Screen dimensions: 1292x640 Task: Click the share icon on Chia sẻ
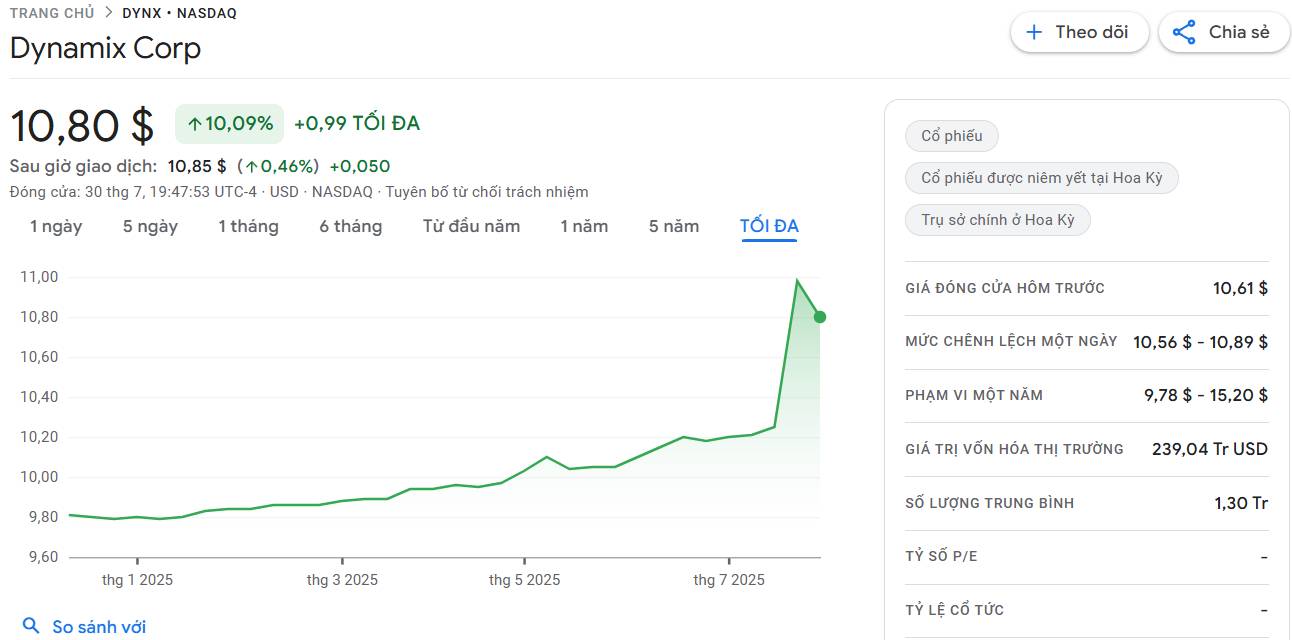click(1184, 32)
